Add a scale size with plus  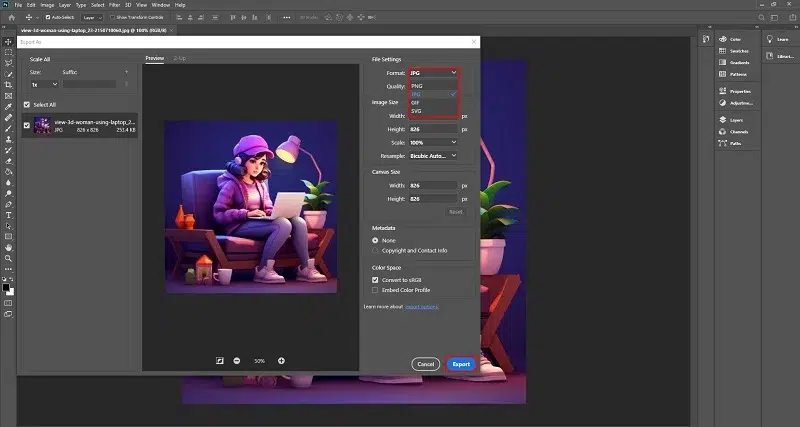tap(127, 72)
